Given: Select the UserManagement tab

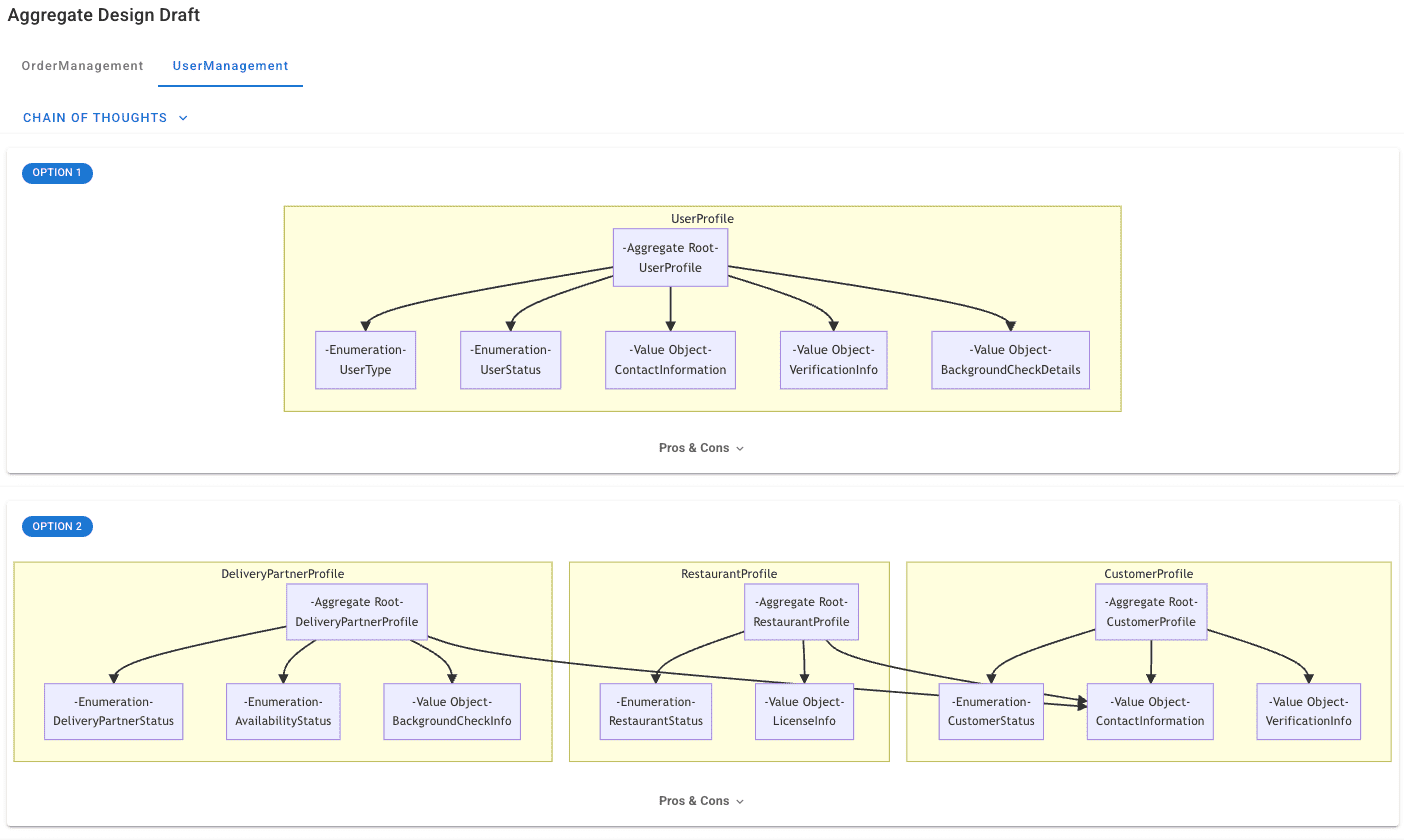Looking at the screenshot, I should pyautogui.click(x=230, y=66).
